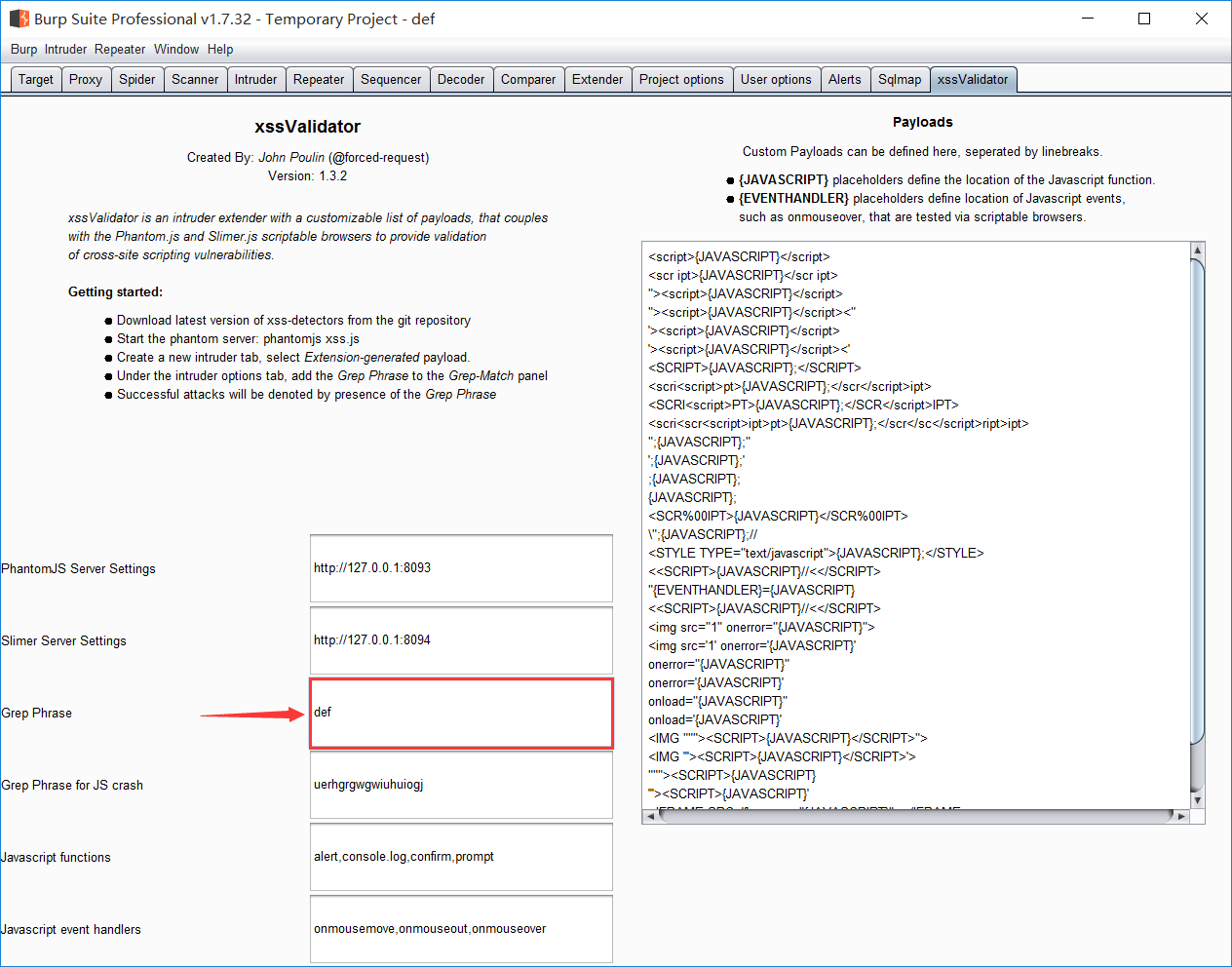This screenshot has width=1232, height=967.
Task: Switch to the Sequencer tab
Action: point(391,80)
